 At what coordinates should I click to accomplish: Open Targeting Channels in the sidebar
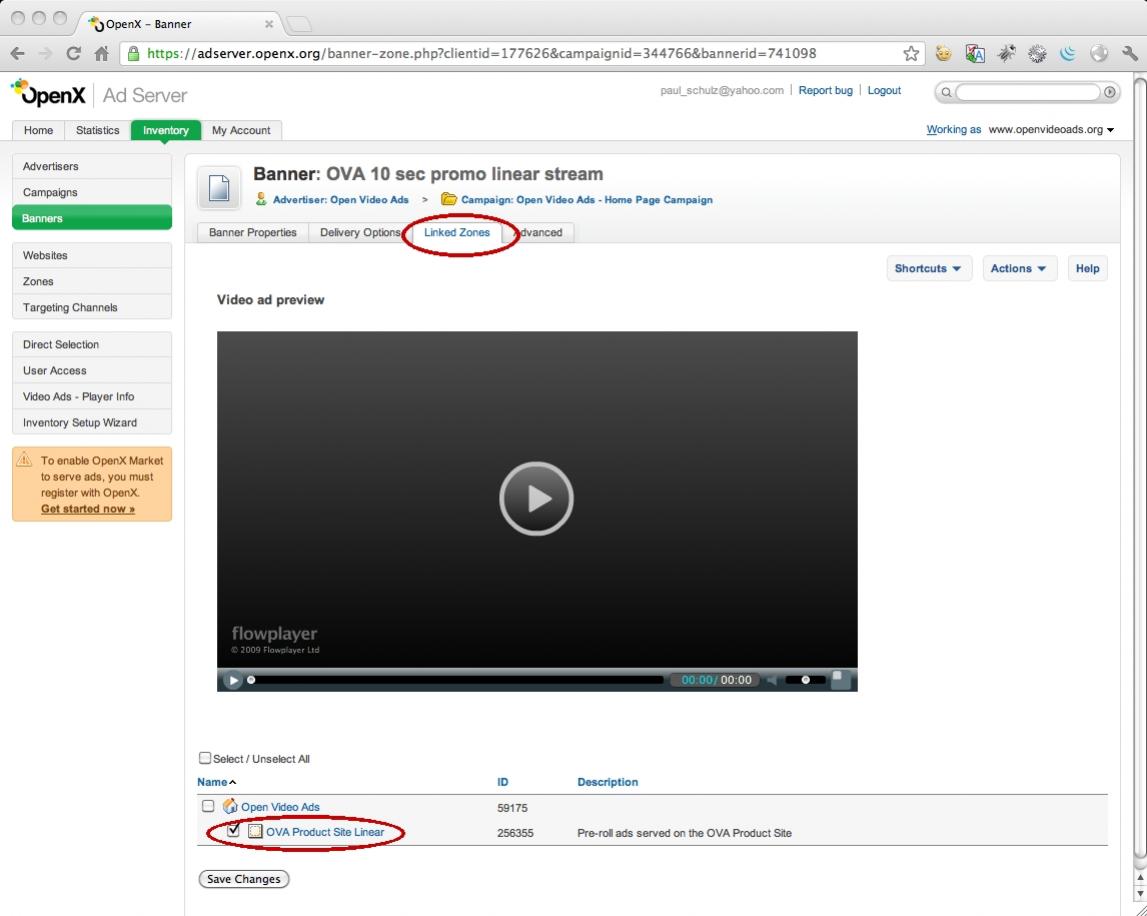tap(92, 307)
